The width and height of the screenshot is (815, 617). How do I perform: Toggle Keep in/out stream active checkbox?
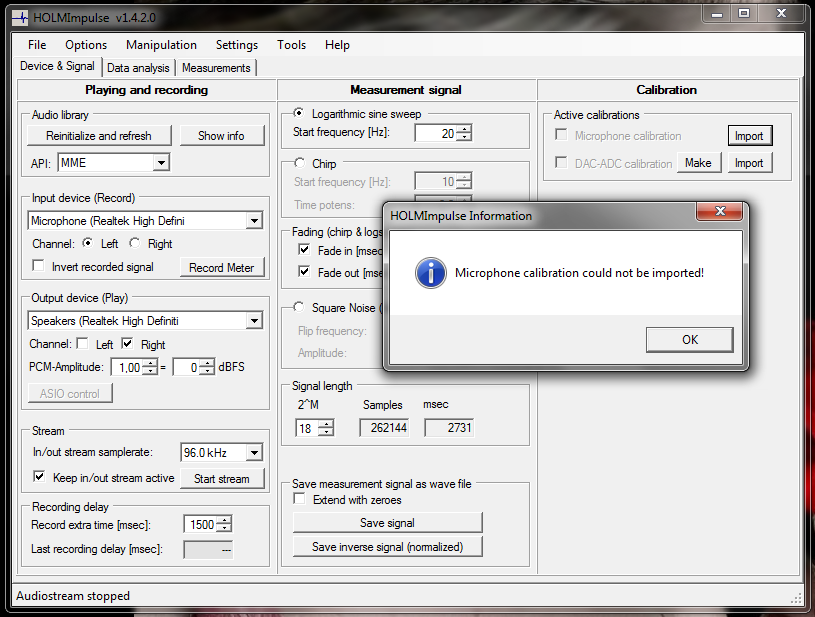(39, 476)
